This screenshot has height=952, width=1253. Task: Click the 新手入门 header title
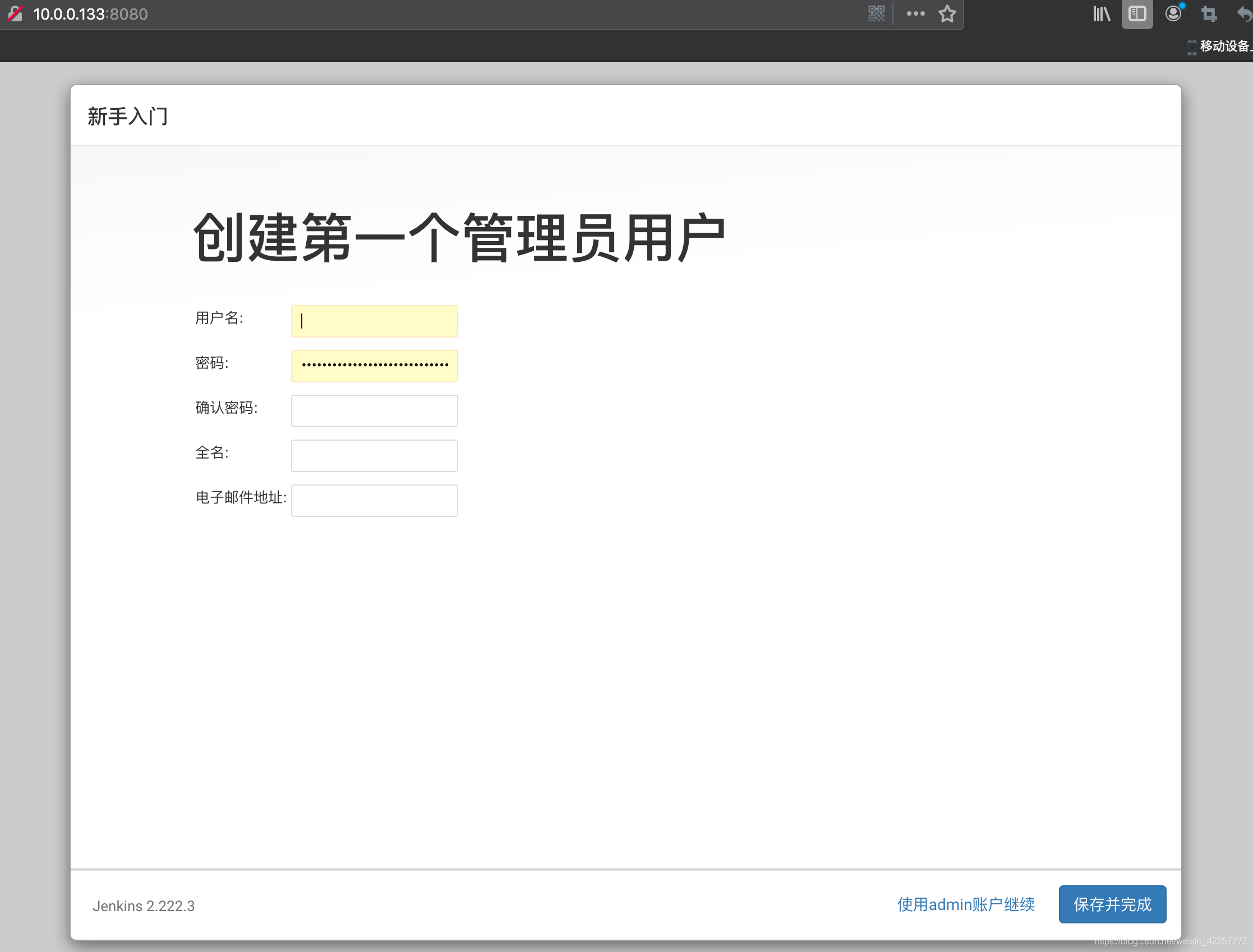point(127,116)
